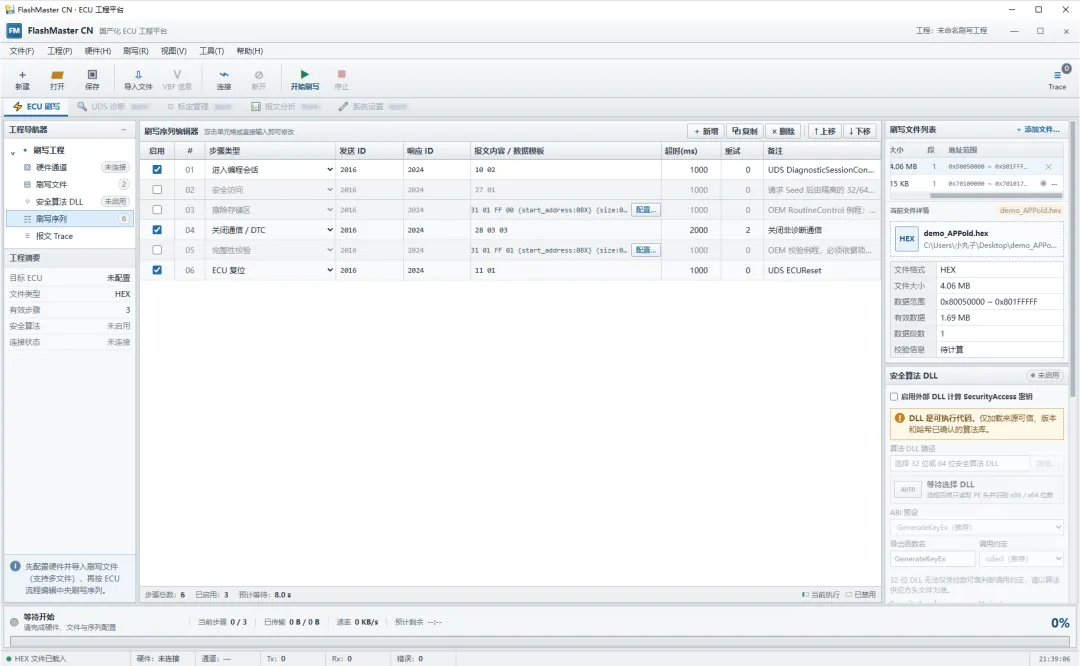
Task: Select 硬件通道 in project tree
Action: pos(69,167)
